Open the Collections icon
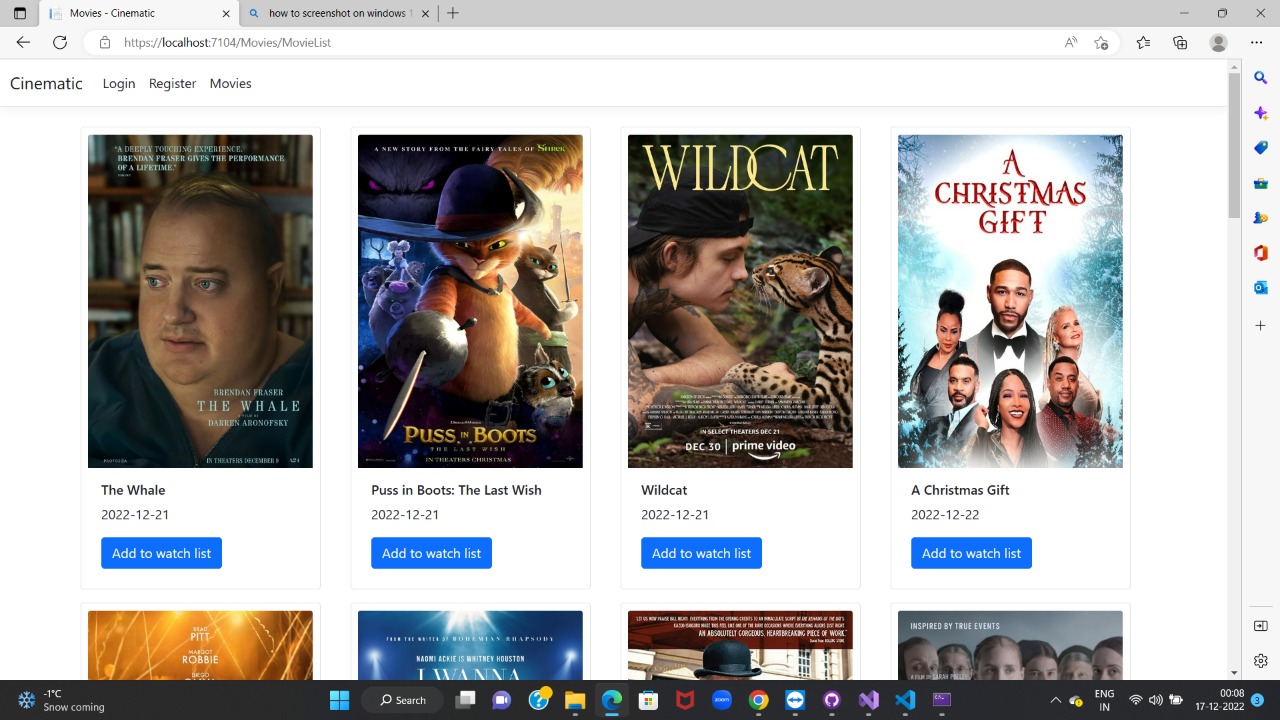The height and width of the screenshot is (720, 1280). pyautogui.click(x=1180, y=42)
